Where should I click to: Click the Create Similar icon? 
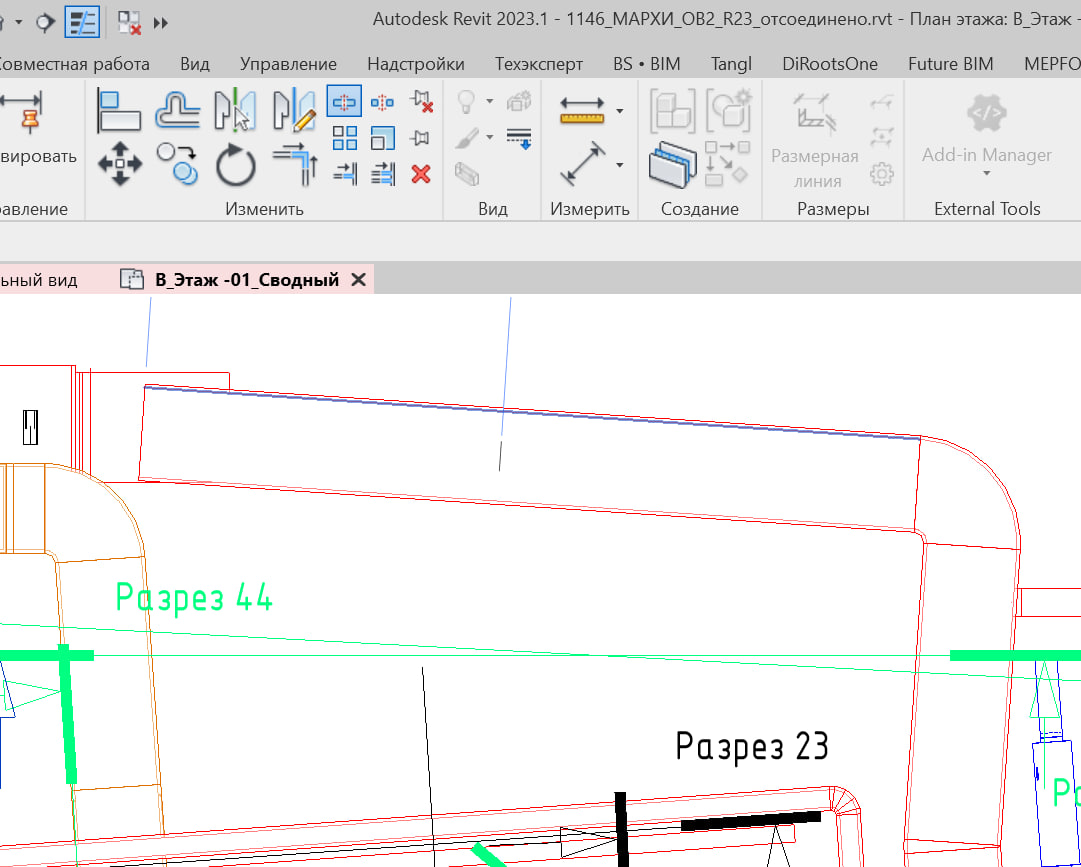coord(727,163)
